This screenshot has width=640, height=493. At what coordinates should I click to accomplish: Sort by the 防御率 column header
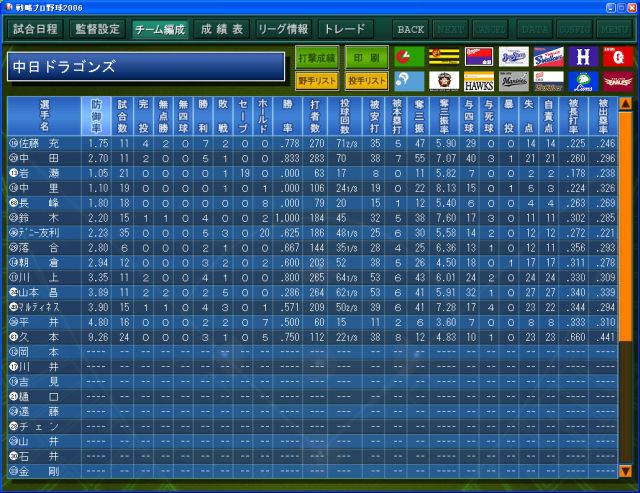(96, 116)
